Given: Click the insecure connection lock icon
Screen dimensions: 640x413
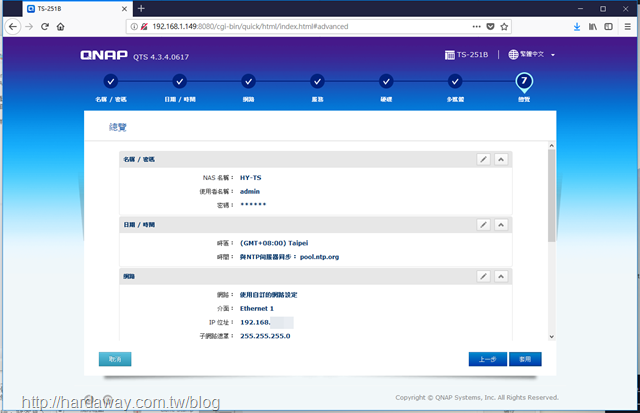Looking at the screenshot, I should point(144,27).
